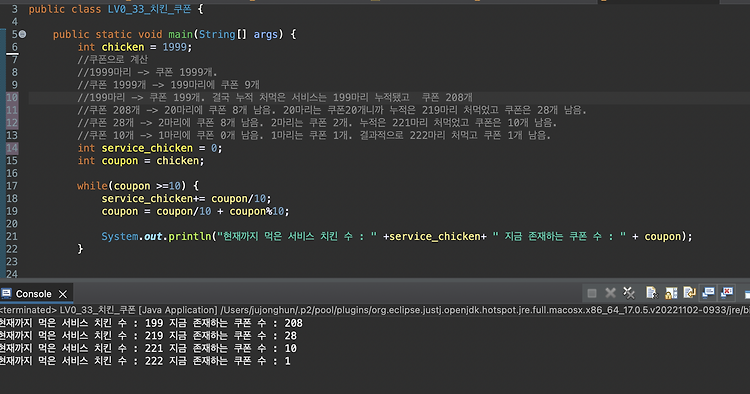The height and width of the screenshot is (394, 750).
Task: Place cursor on "int service_chicken = 0;"
Action: click(150, 148)
